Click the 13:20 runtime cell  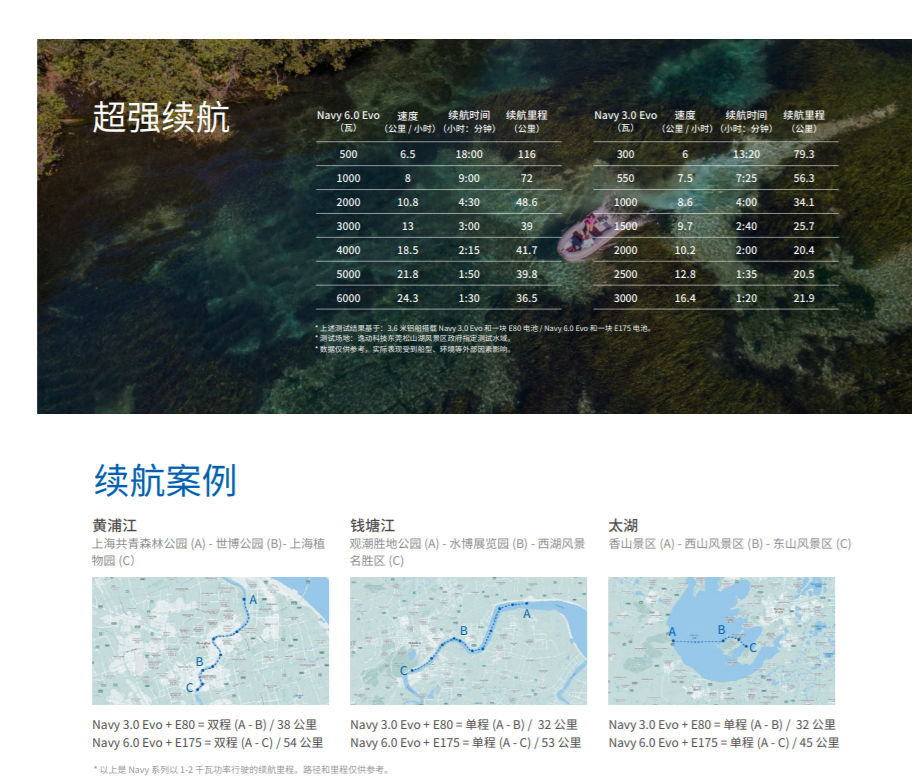(746, 154)
